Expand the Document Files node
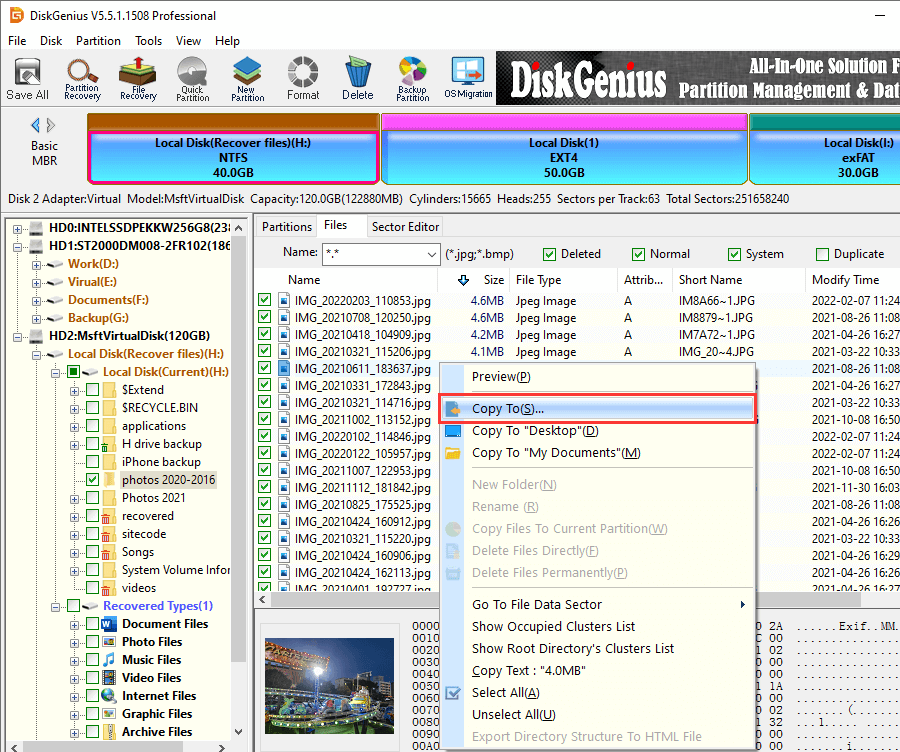Viewport: 900px width, 752px height. 74,625
